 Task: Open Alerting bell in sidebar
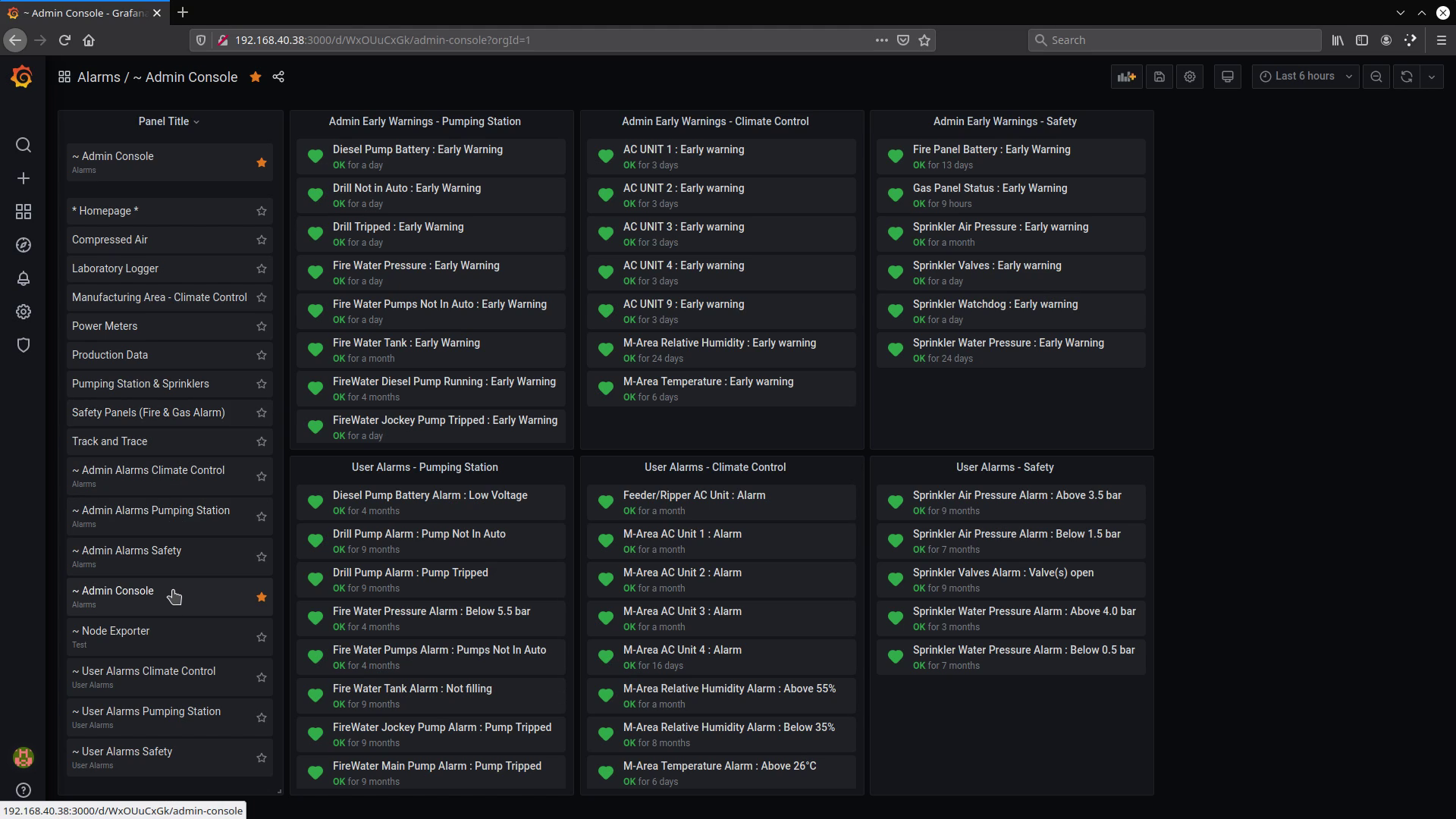click(24, 278)
